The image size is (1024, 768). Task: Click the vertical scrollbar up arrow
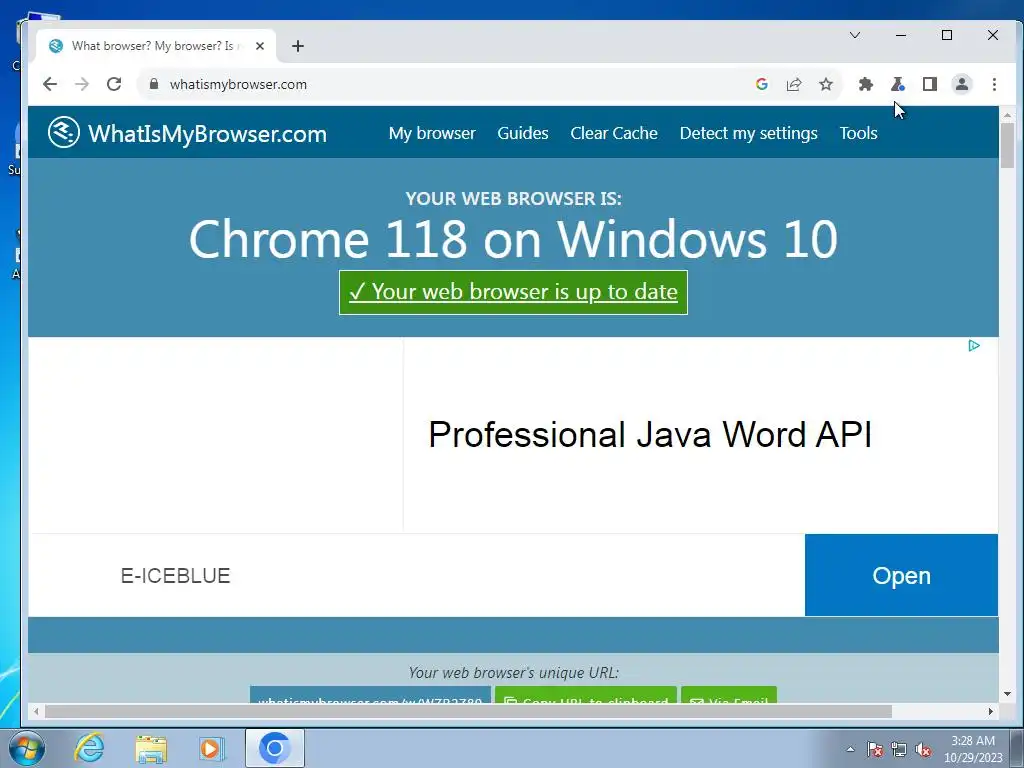coord(1007,114)
